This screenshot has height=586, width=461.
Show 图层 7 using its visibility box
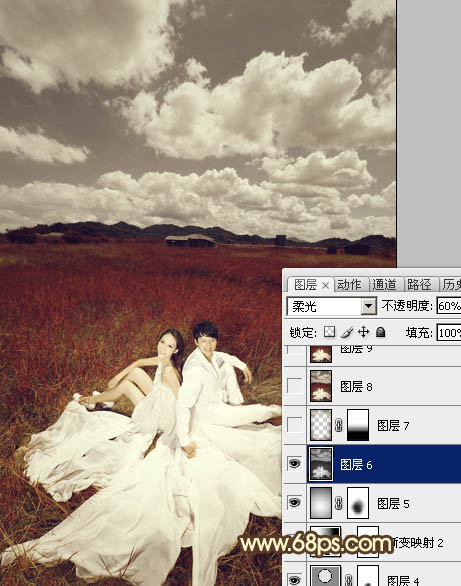(295, 425)
